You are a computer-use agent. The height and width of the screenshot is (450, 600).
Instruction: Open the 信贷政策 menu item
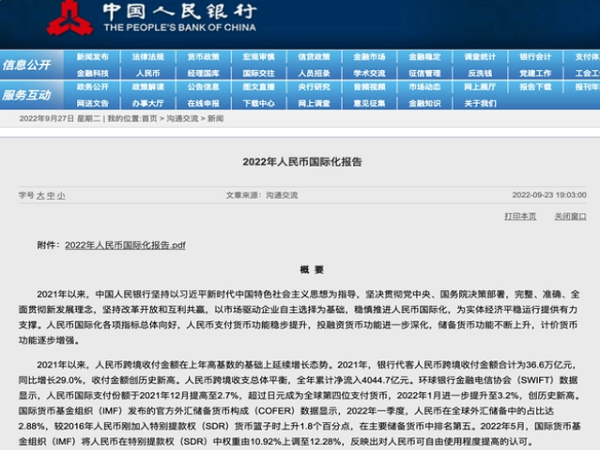click(x=314, y=57)
